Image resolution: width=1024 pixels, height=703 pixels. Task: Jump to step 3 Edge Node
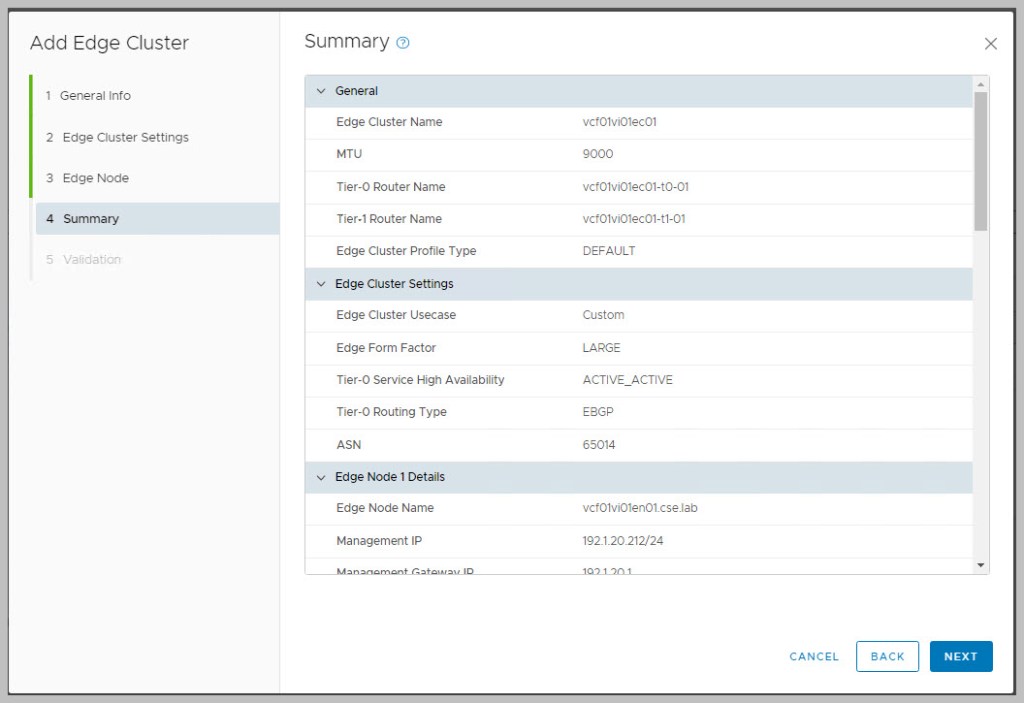[x=95, y=178]
